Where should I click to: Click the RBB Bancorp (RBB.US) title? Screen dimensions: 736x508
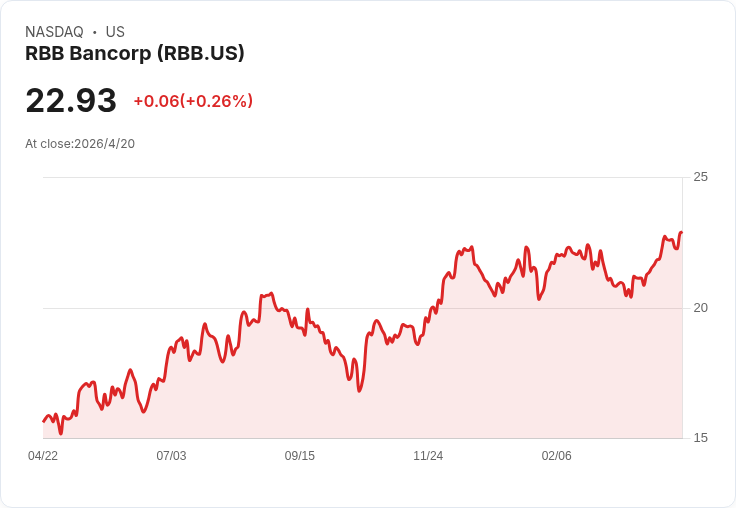(x=135, y=54)
